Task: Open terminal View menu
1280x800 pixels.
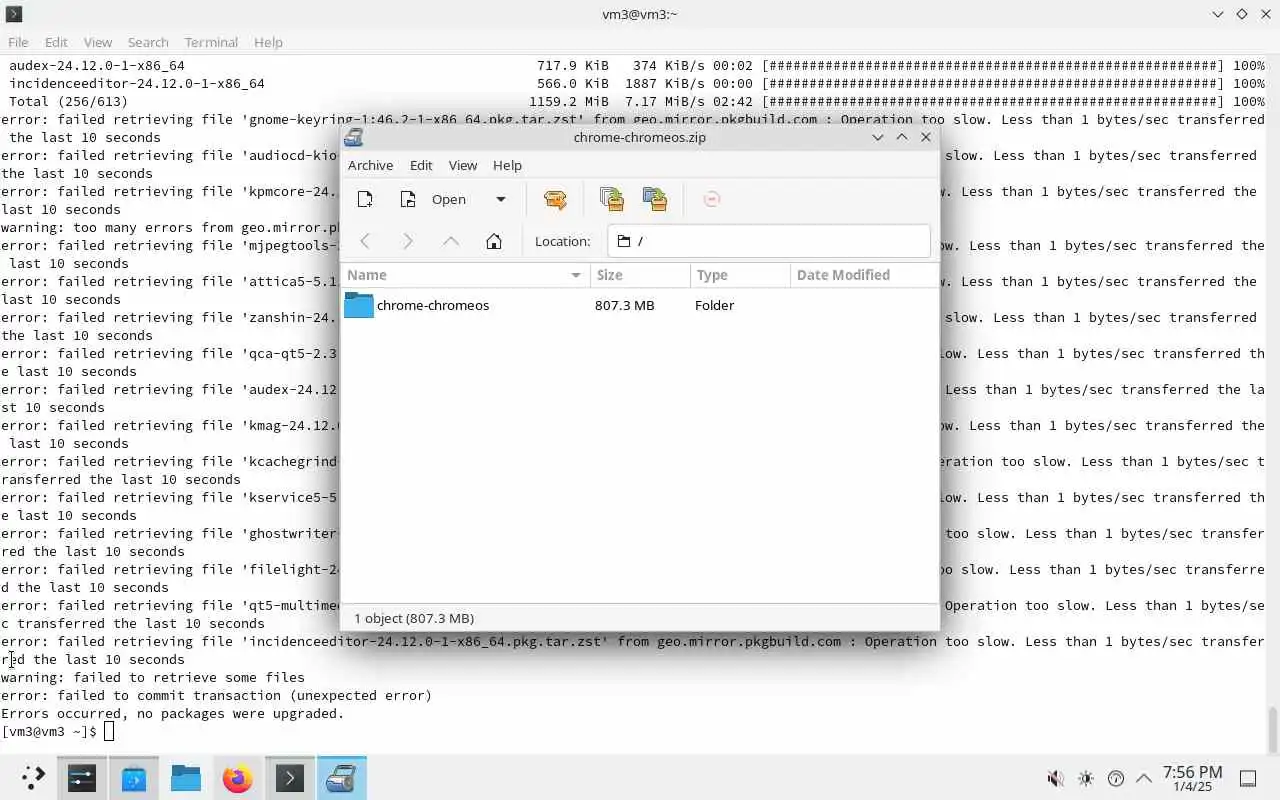Action: pos(98,42)
